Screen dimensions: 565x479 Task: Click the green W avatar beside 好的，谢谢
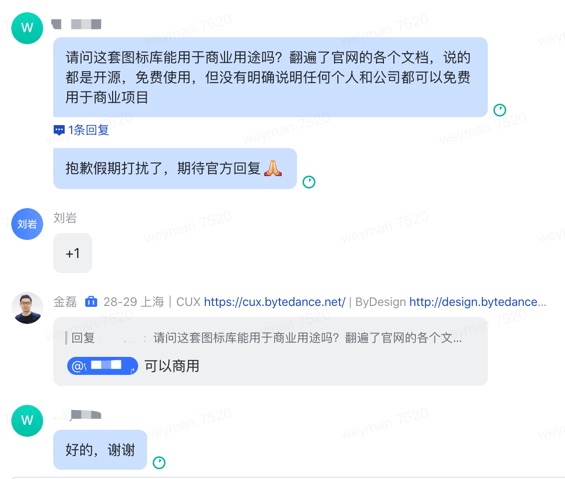(x=27, y=421)
